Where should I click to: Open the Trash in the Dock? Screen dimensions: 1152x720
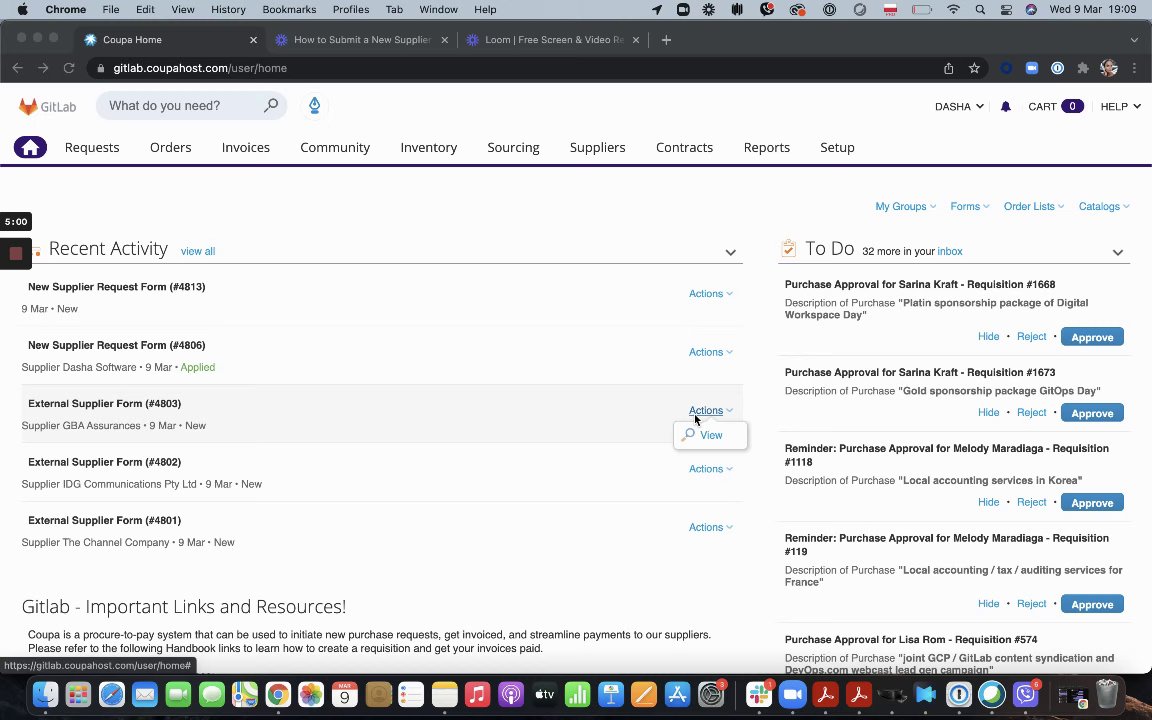(1106, 694)
